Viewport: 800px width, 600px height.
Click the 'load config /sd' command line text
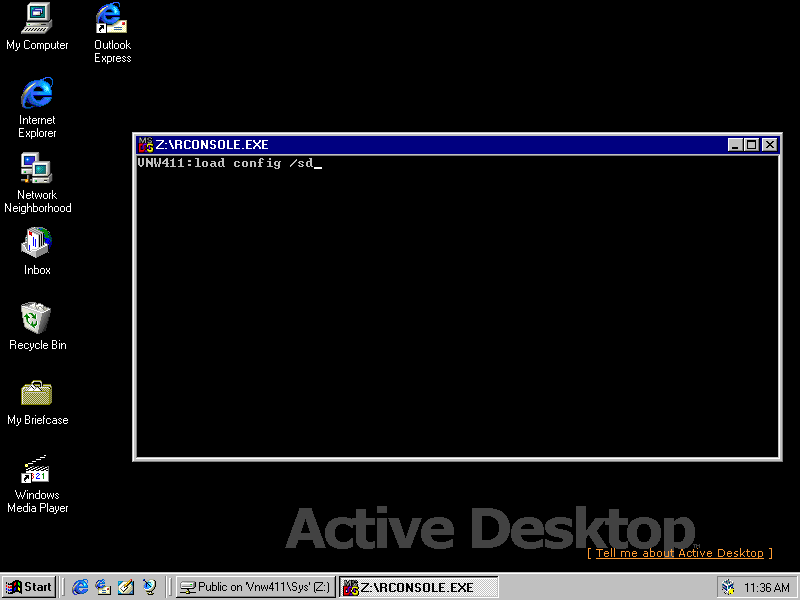(254, 163)
